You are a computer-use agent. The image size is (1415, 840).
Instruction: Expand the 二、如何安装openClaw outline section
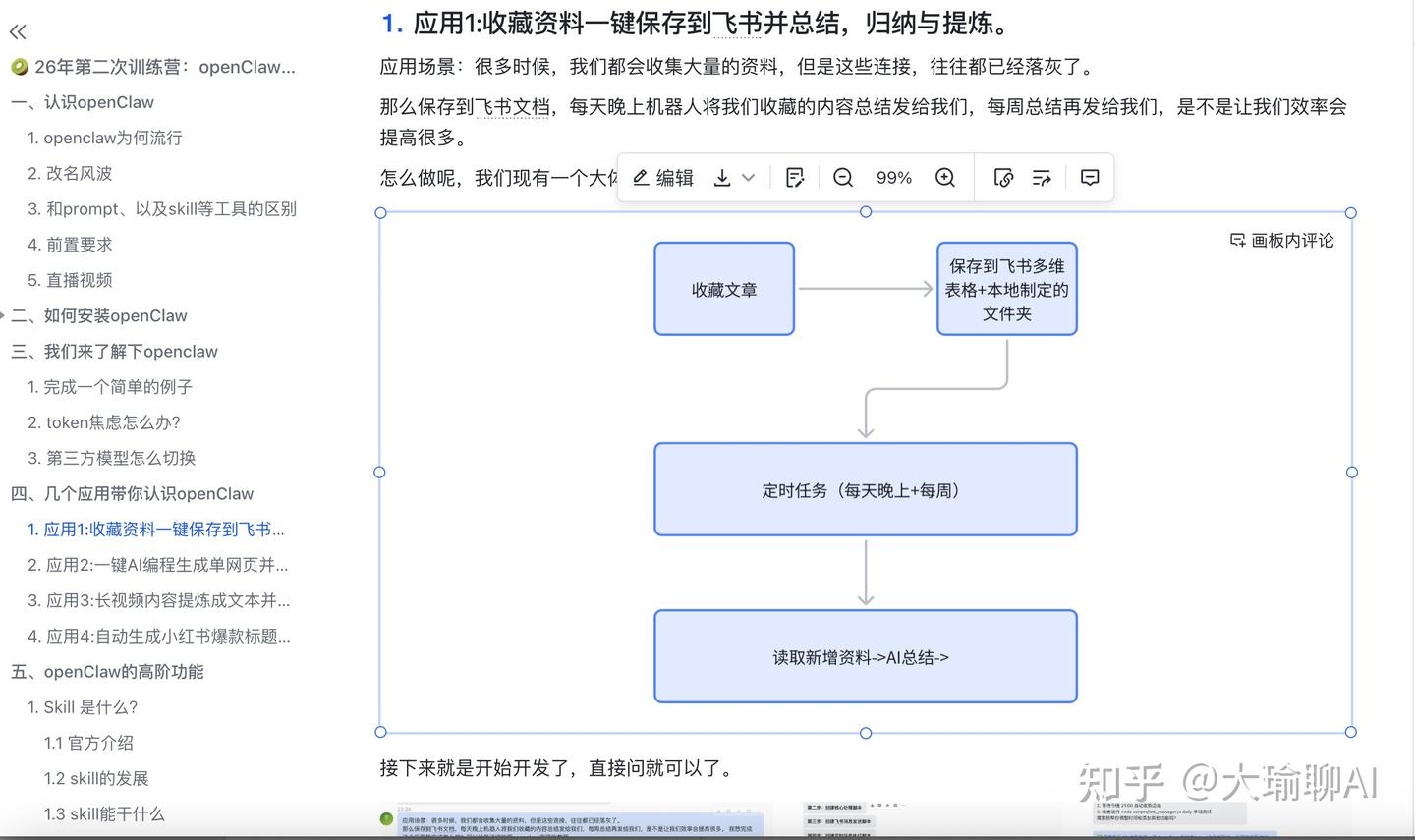click(x=3, y=315)
